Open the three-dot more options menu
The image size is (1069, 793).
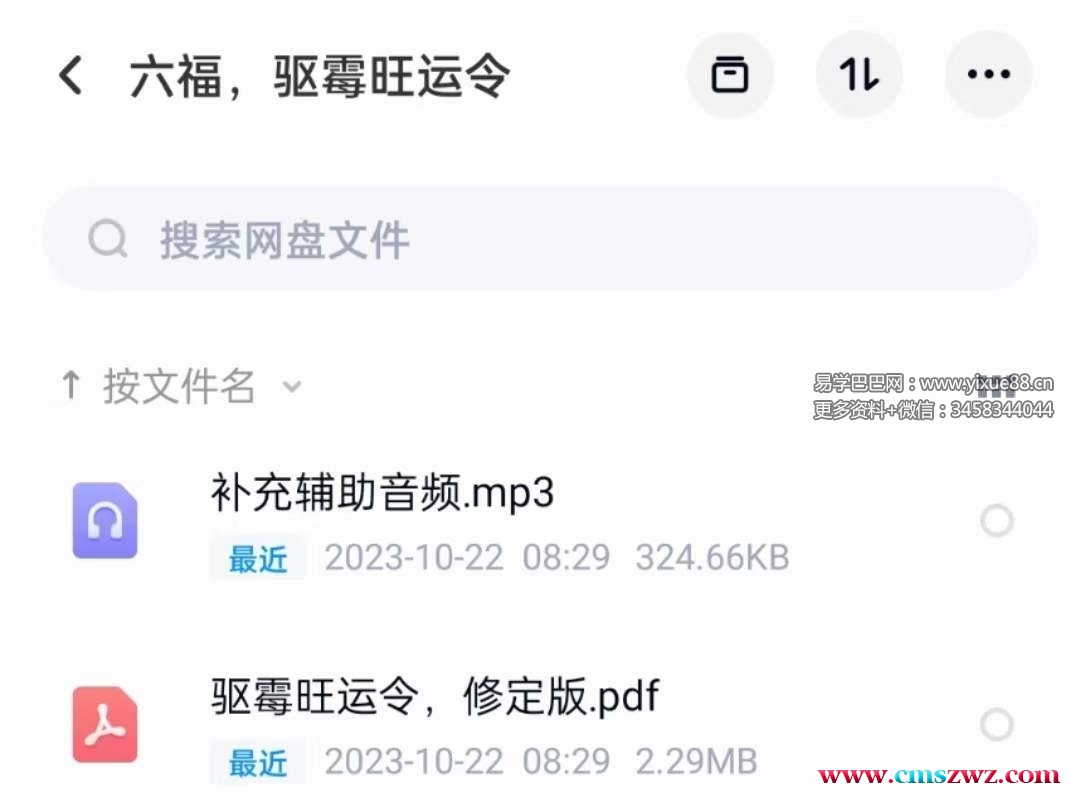[x=989, y=74]
